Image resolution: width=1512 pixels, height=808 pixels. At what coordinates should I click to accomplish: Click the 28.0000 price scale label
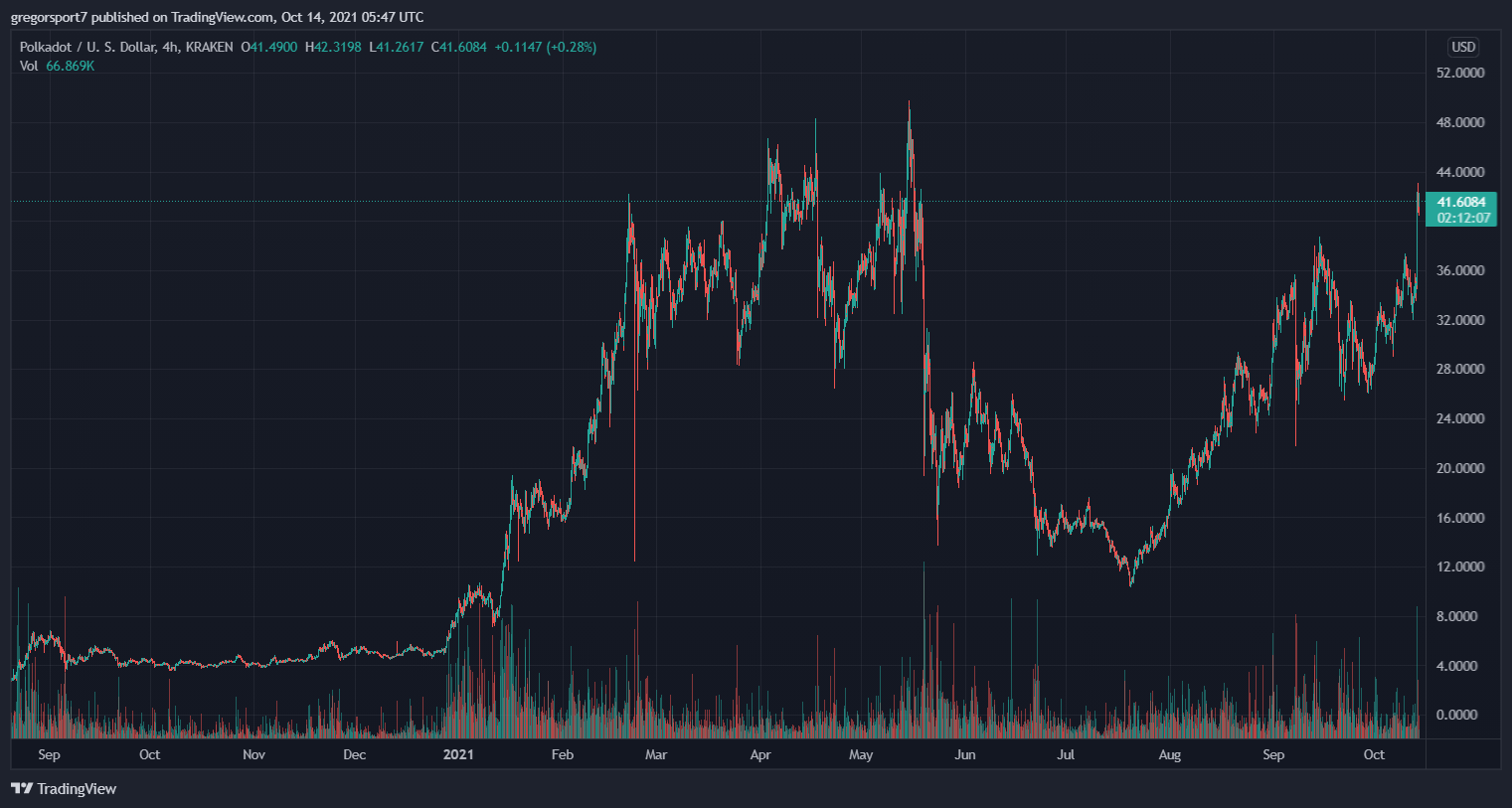[x=1460, y=369]
